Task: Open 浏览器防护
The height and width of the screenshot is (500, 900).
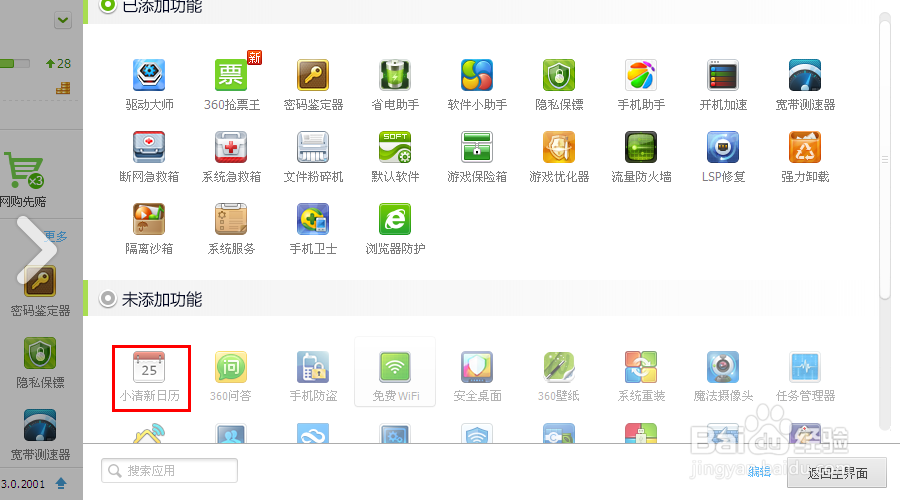Action: (395, 229)
